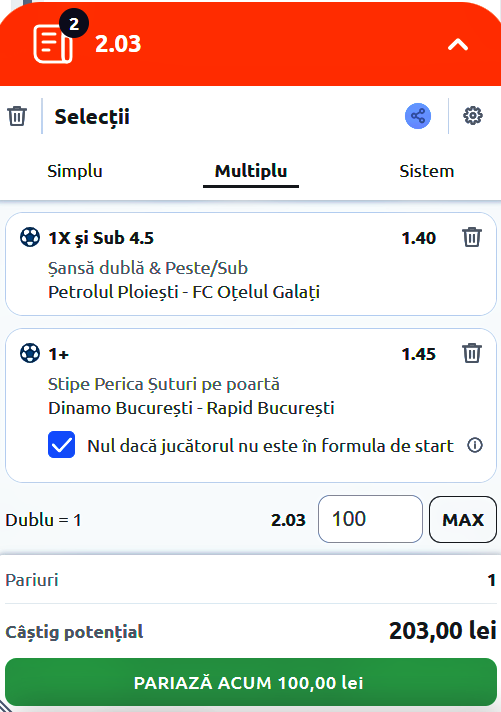Click the football icon beside 1X și Sub 4.5
Screen dimensions: 501x712
pos(30,237)
